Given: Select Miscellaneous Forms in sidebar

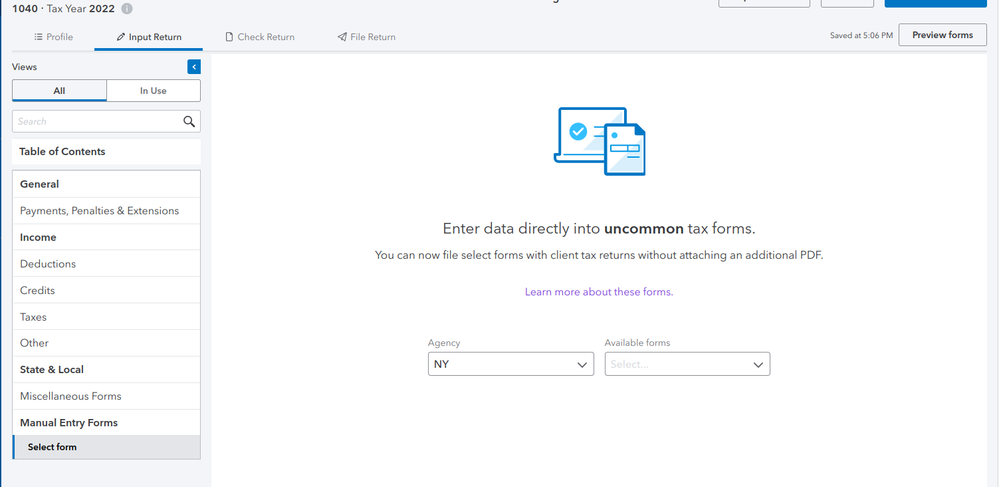Looking at the screenshot, I should coord(70,396).
